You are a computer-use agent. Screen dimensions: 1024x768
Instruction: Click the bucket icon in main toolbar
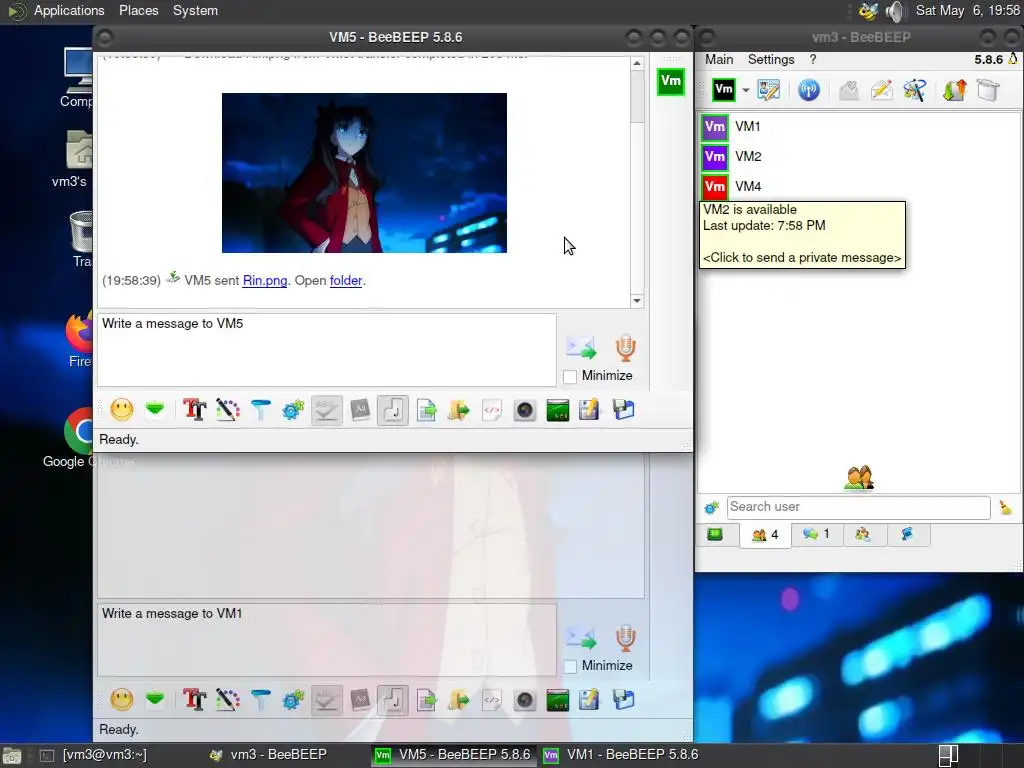click(x=988, y=90)
